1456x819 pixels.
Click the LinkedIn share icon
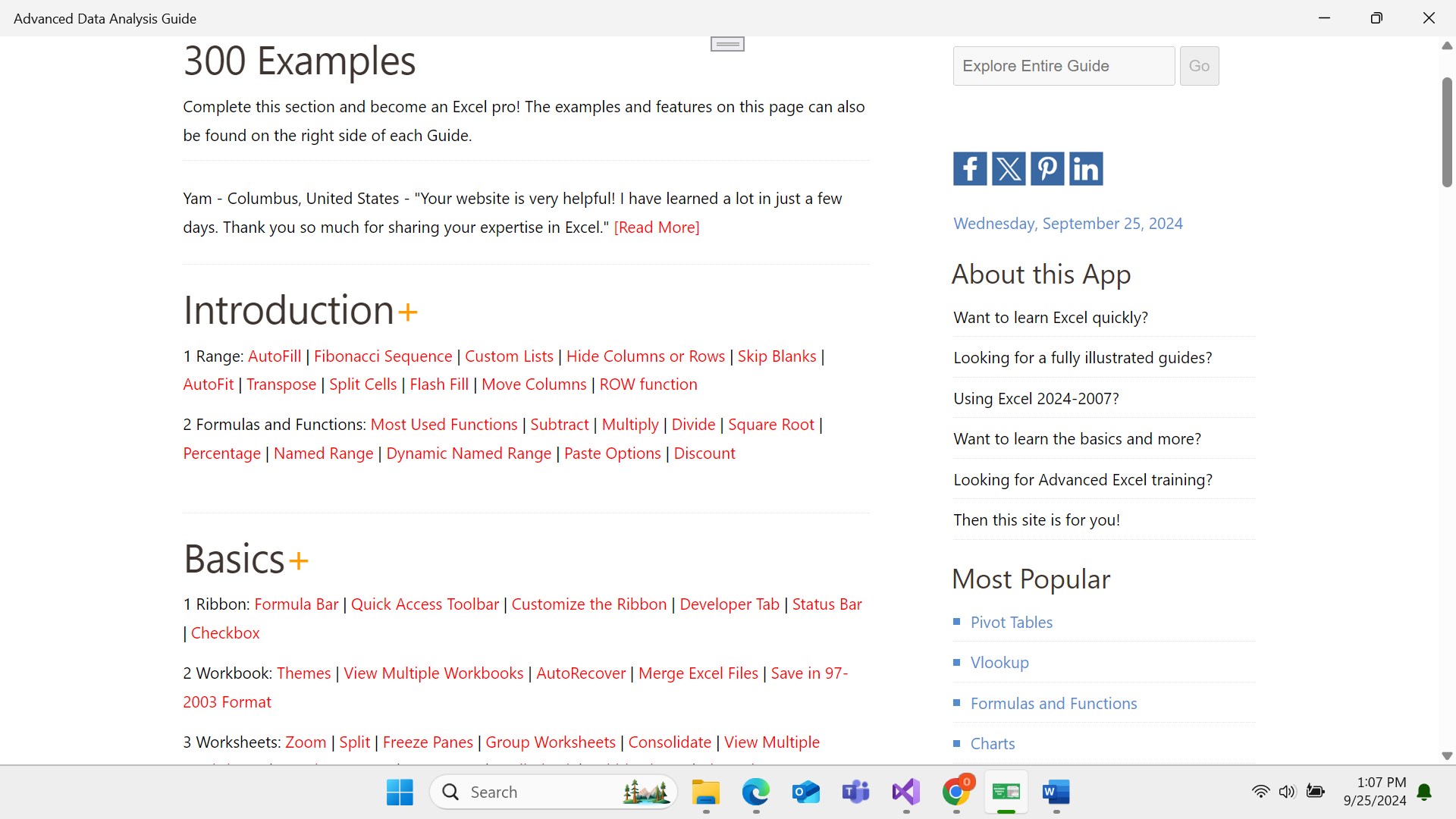point(1085,168)
